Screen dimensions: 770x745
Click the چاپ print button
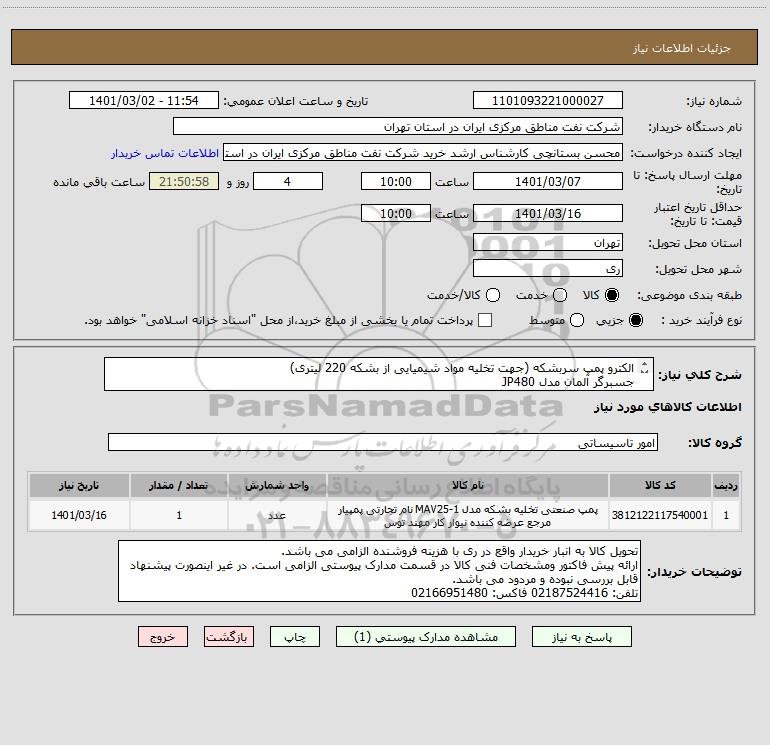(x=295, y=637)
